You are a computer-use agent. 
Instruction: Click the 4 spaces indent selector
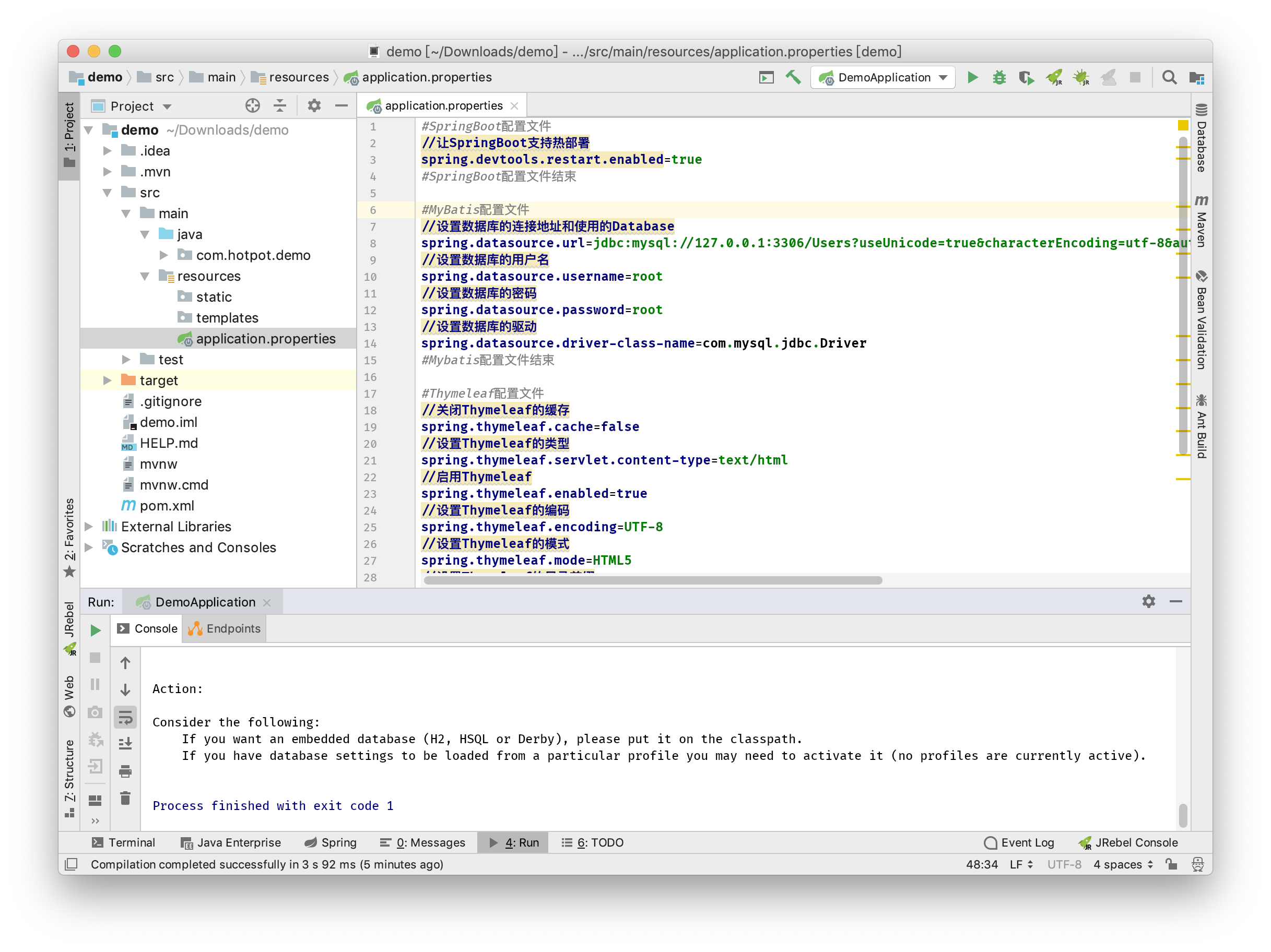tap(1123, 864)
